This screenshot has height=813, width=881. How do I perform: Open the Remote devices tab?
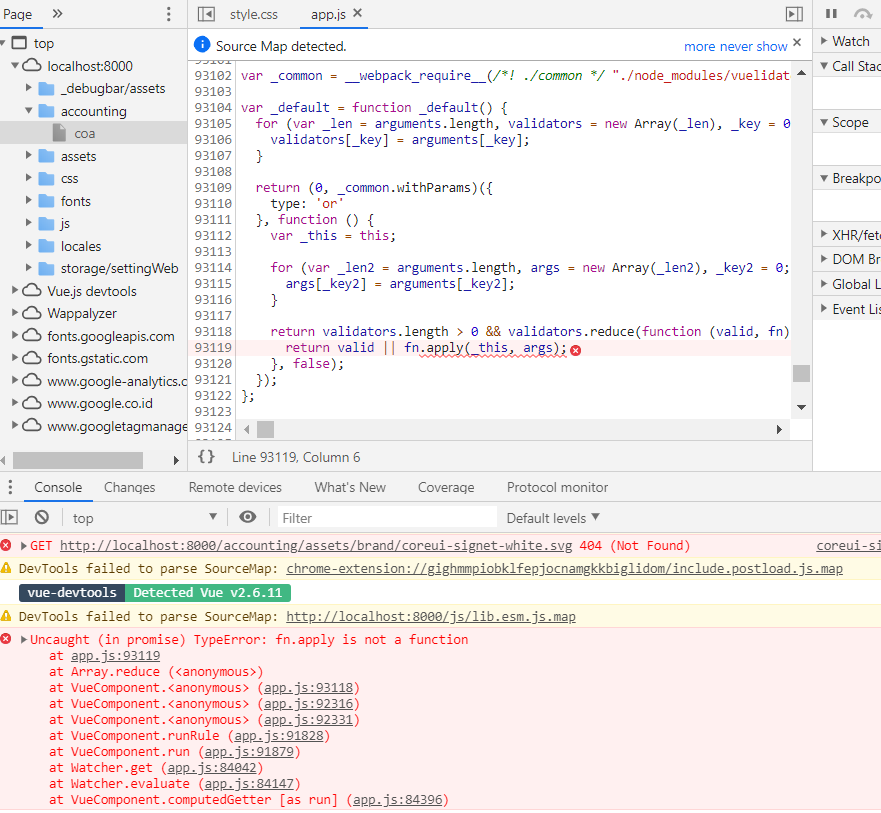click(235, 487)
